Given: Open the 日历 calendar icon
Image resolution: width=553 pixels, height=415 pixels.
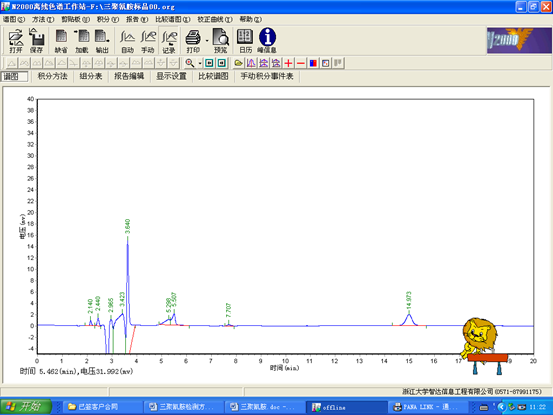Looking at the screenshot, I should click(245, 41).
